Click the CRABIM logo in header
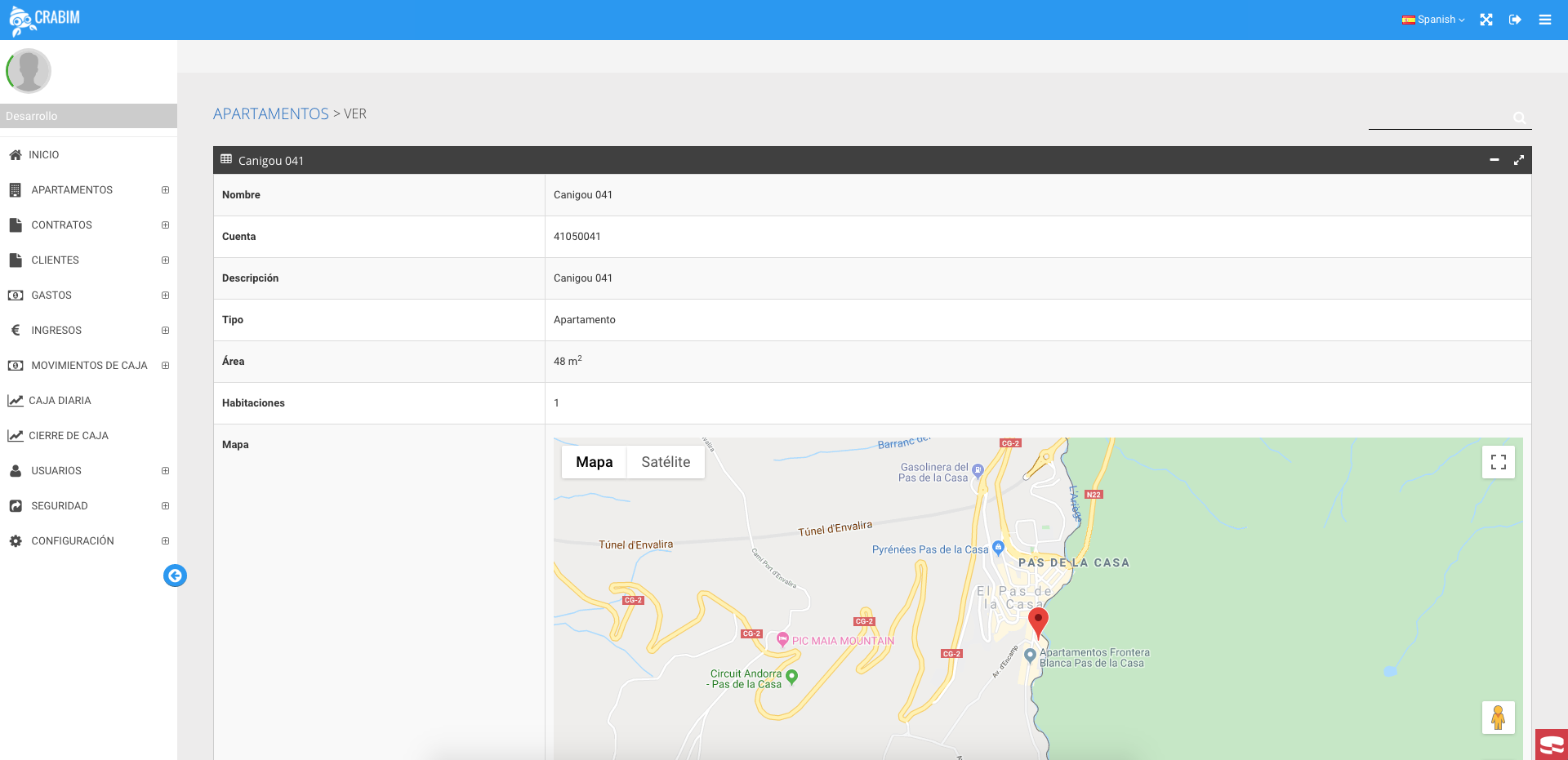The image size is (1568, 760). (45, 20)
